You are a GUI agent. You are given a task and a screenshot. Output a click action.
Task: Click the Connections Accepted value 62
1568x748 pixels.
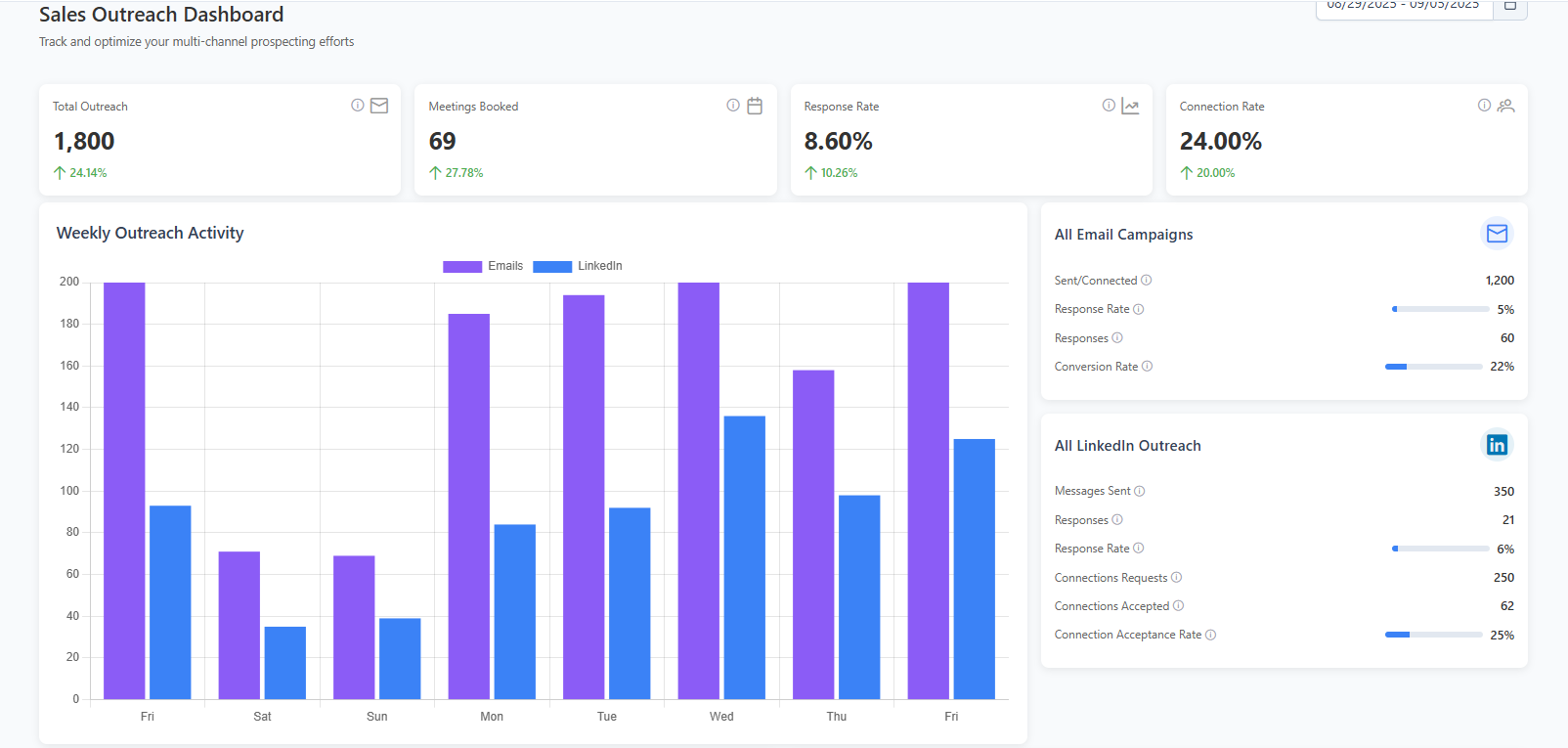pos(1507,606)
